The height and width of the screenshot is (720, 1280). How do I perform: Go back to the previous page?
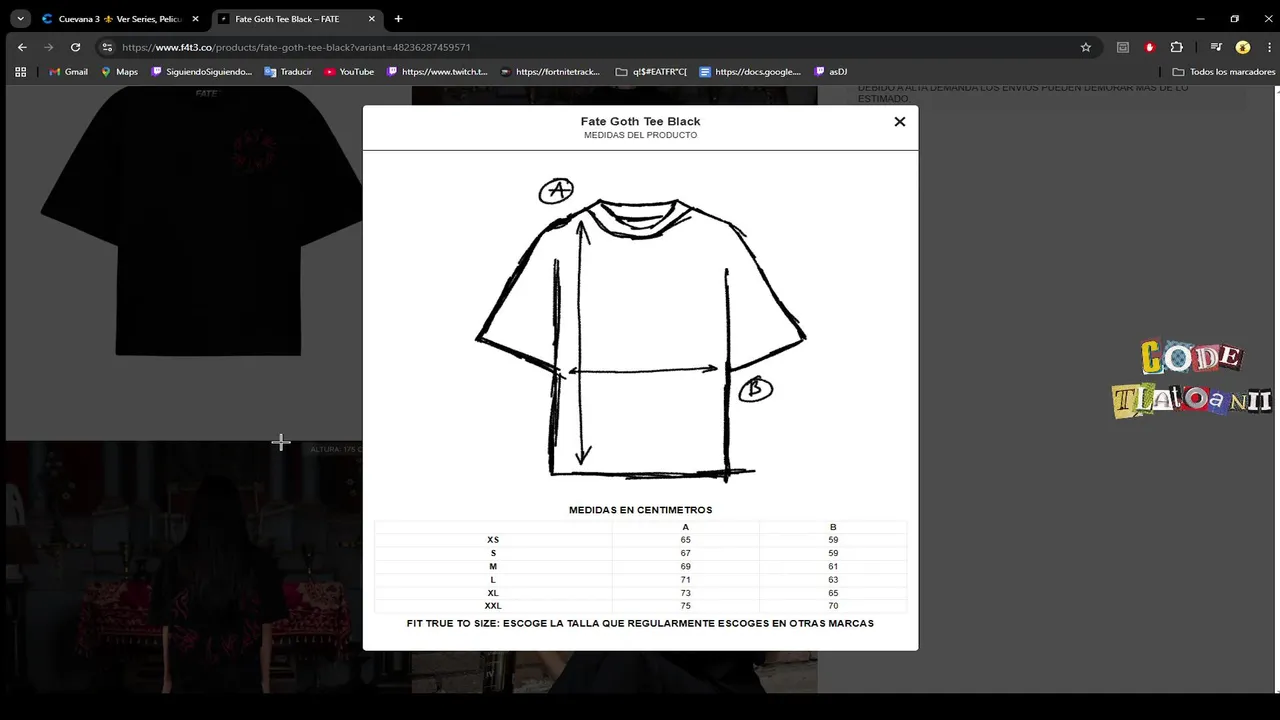(x=22, y=47)
